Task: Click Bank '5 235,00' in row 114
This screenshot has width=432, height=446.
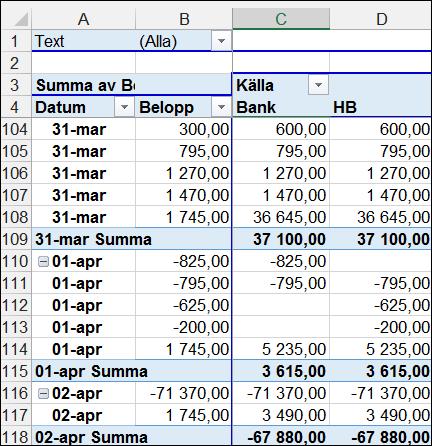Action: 281,349
